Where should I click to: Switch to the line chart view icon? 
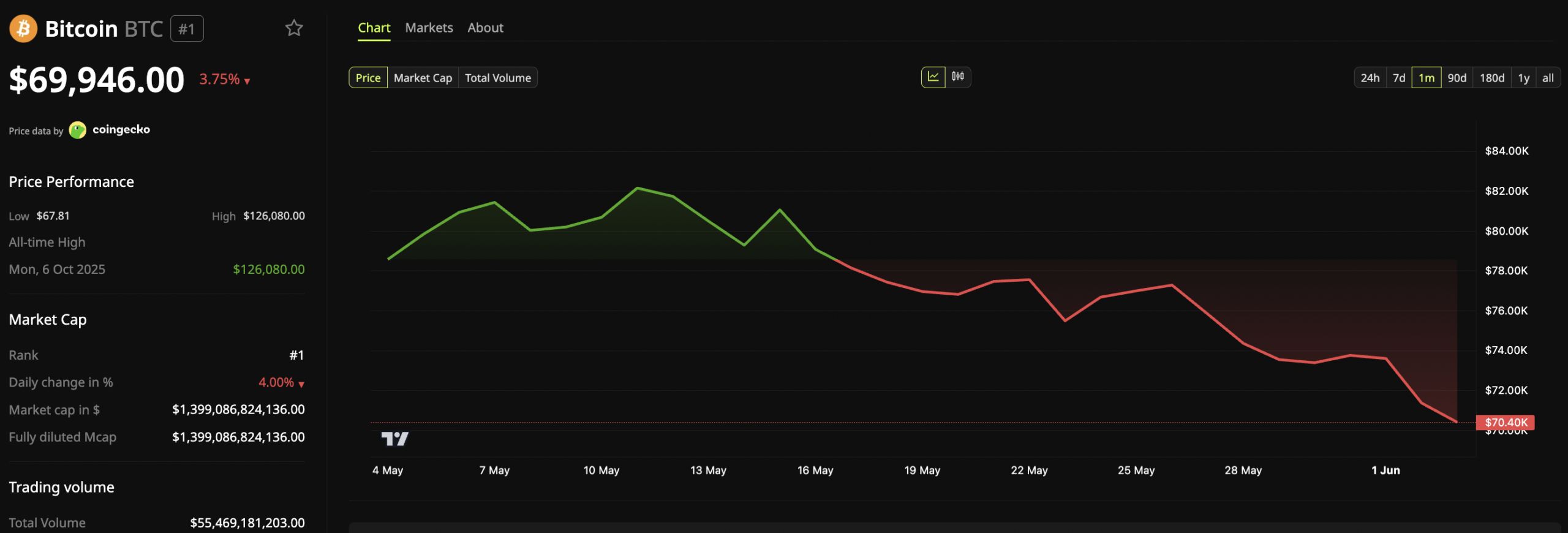[x=933, y=77]
